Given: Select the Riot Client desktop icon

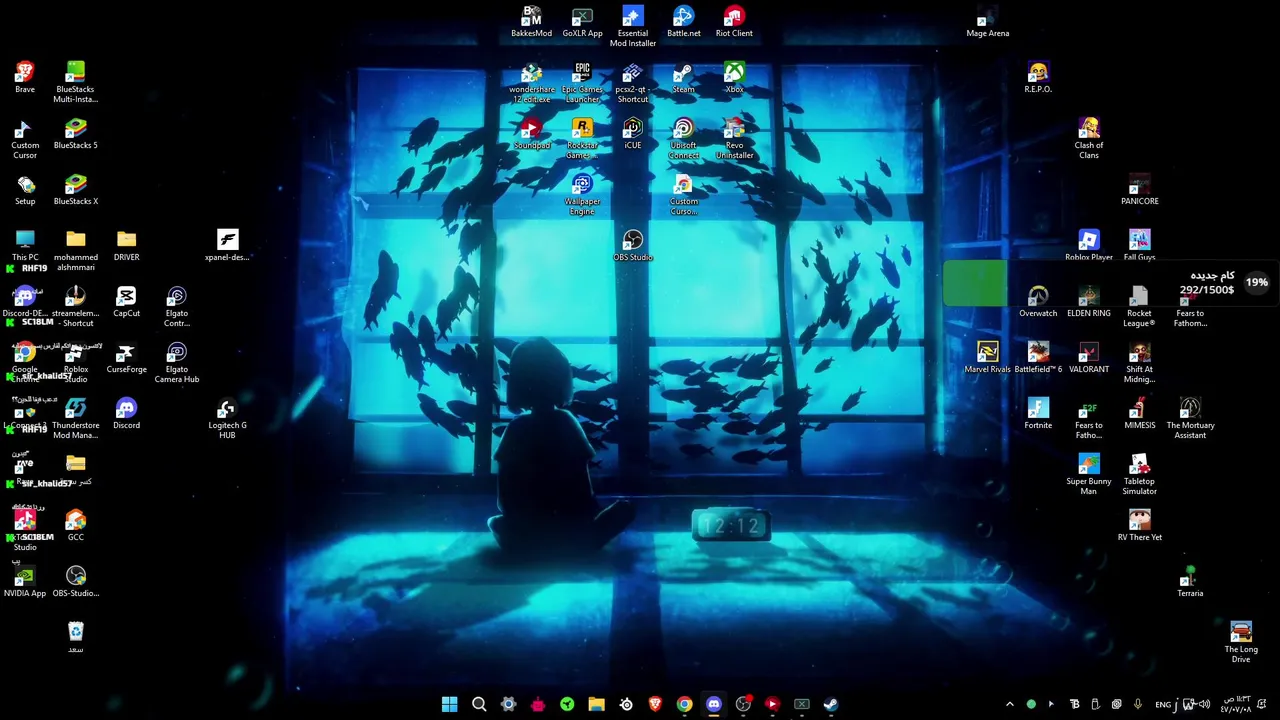Looking at the screenshot, I should pyautogui.click(x=734, y=22).
